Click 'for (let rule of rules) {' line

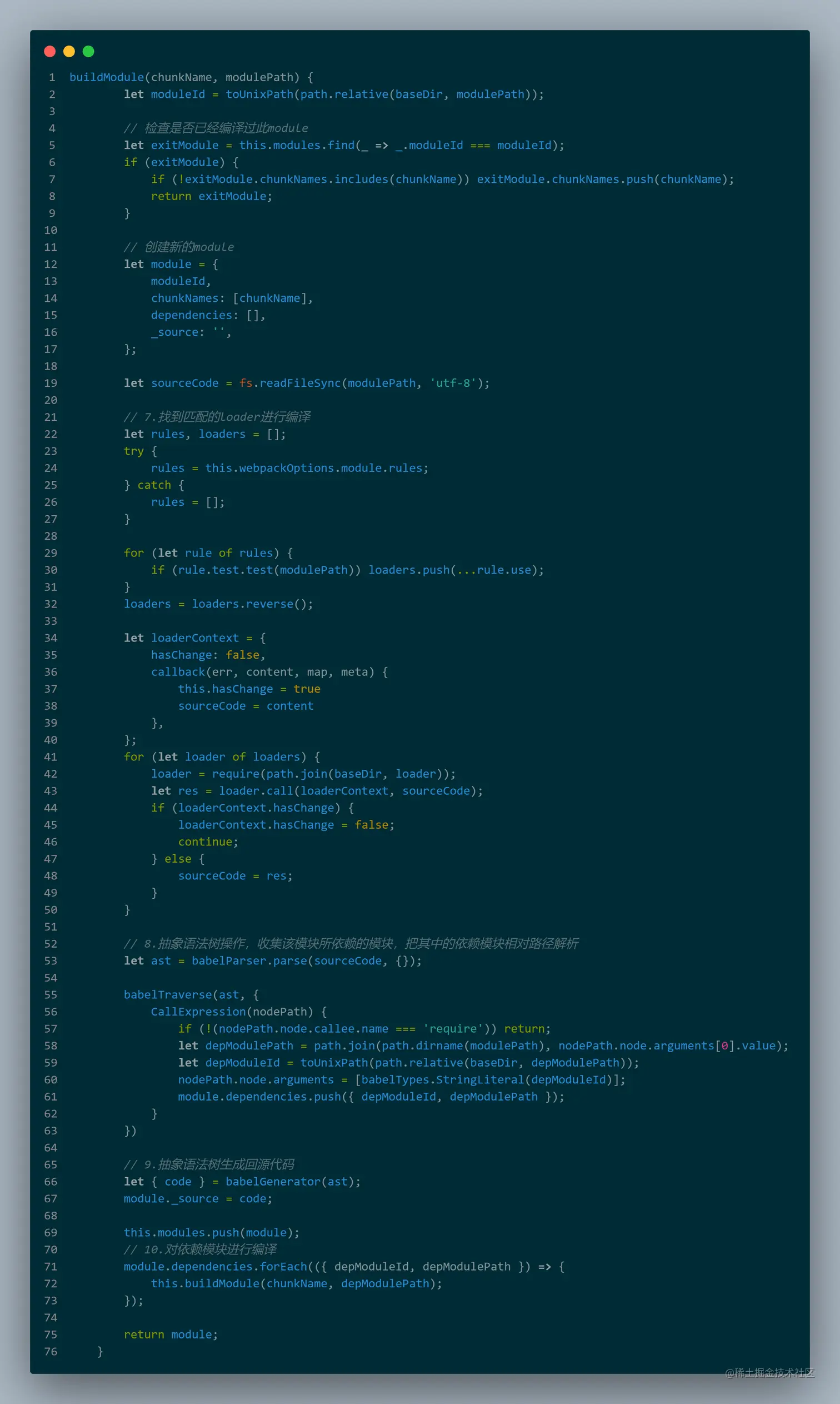pyautogui.click(x=208, y=552)
